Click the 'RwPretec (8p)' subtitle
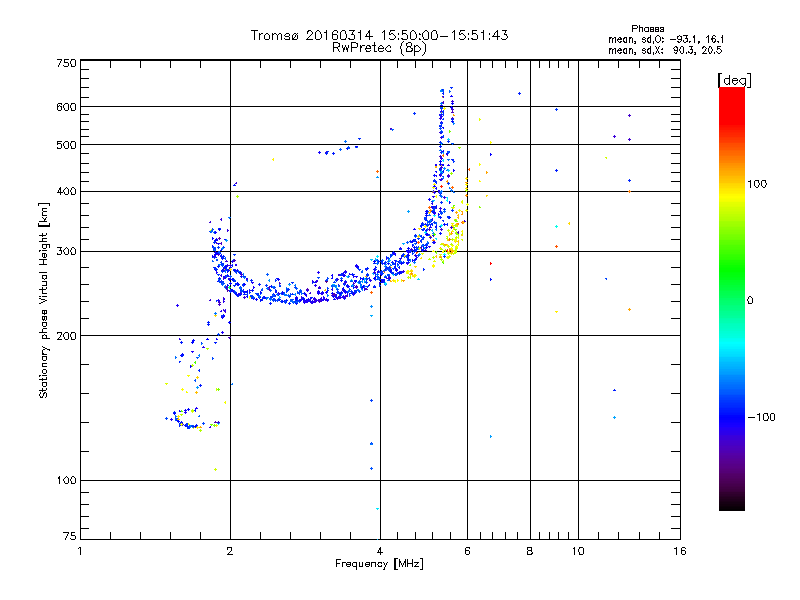The image size is (800, 600). click(379, 48)
